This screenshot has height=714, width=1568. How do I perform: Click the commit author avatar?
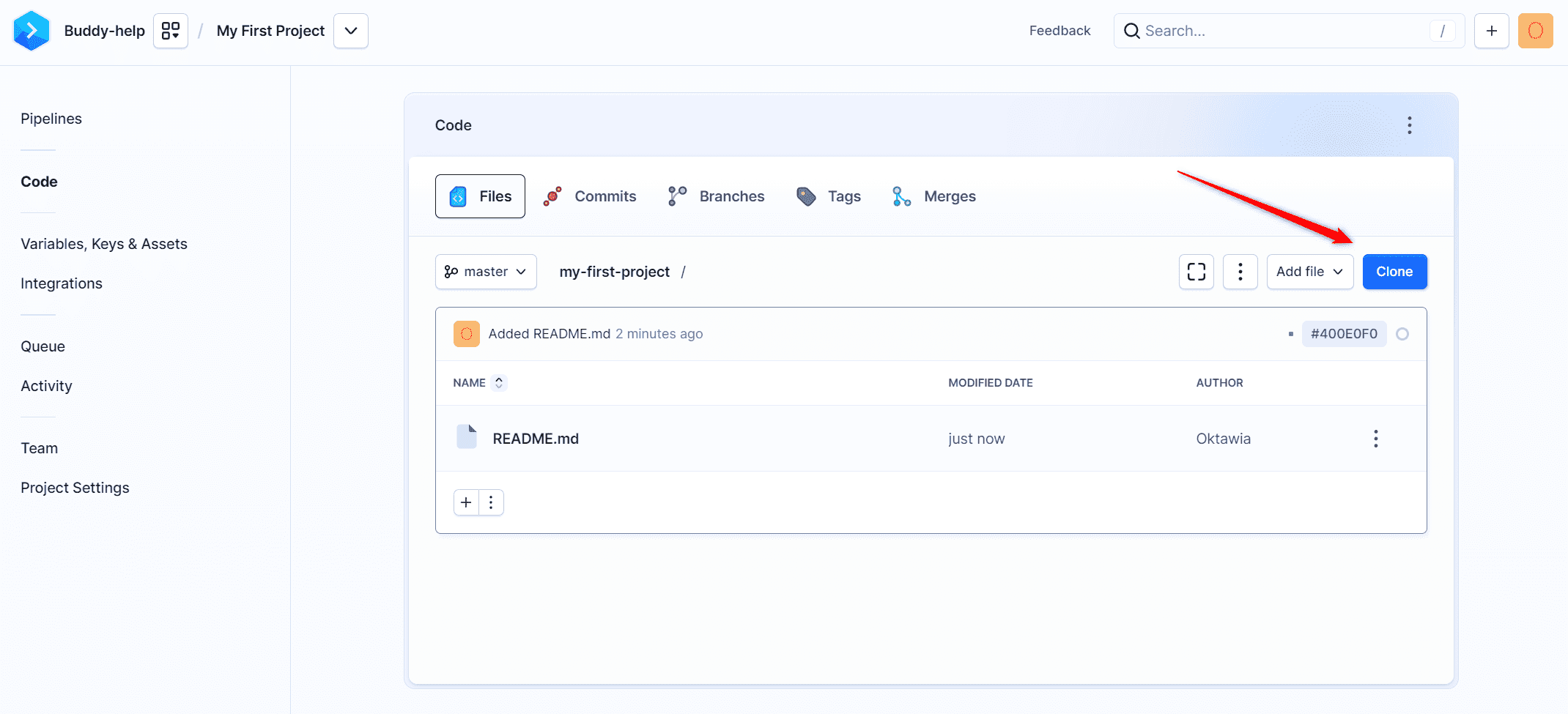click(467, 334)
